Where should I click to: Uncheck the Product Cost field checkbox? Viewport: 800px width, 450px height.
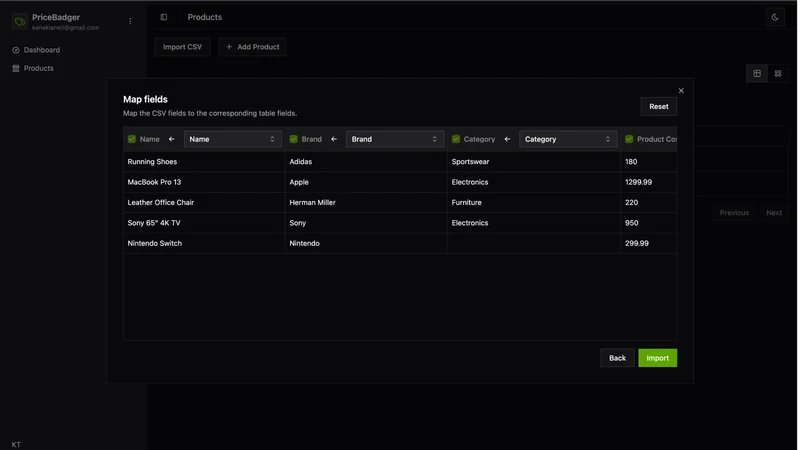coord(629,139)
